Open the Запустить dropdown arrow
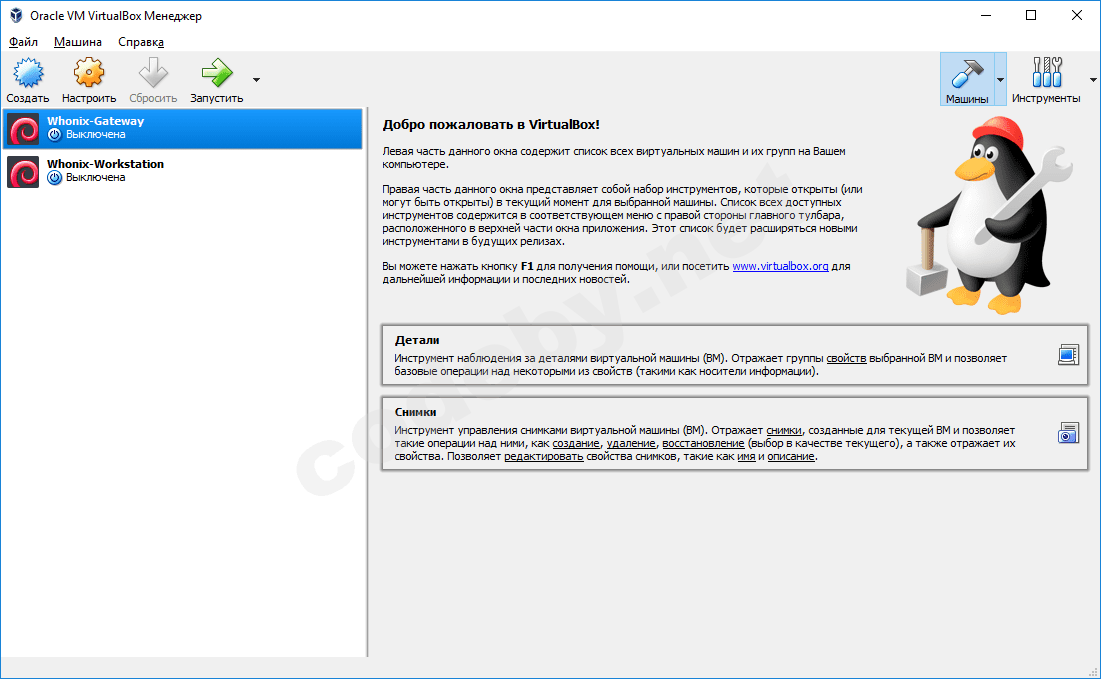Image resolution: width=1101 pixels, height=679 pixels. [x=254, y=80]
